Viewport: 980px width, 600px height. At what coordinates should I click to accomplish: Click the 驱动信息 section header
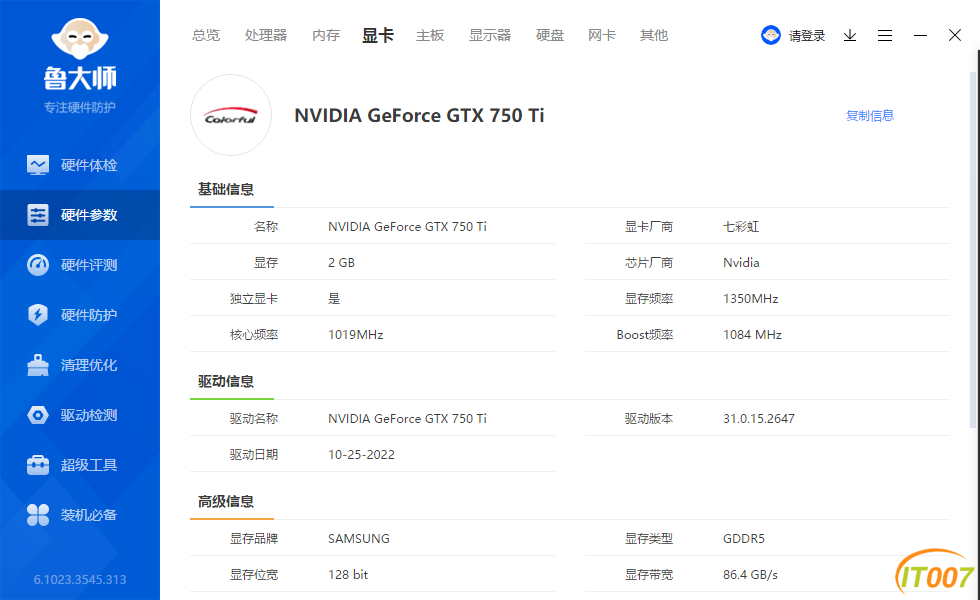pyautogui.click(x=226, y=381)
